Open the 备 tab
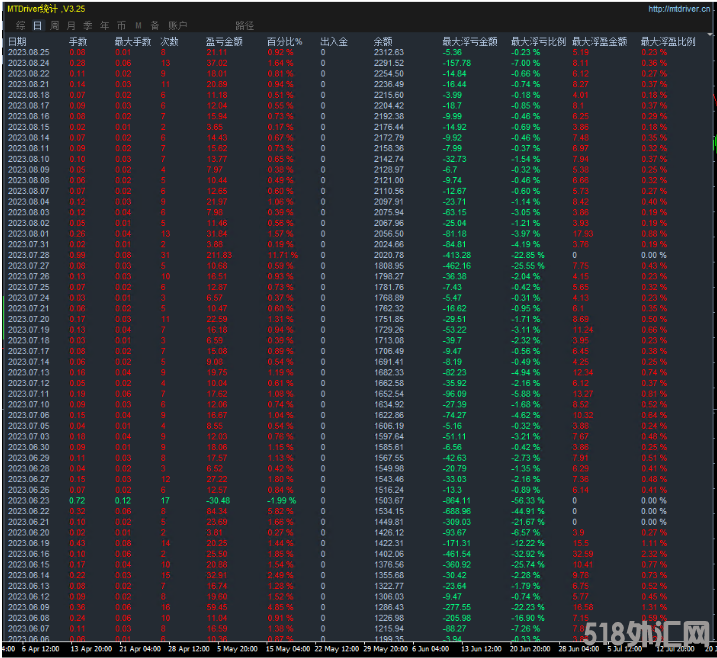The width and height of the screenshot is (717, 658). (x=154, y=24)
